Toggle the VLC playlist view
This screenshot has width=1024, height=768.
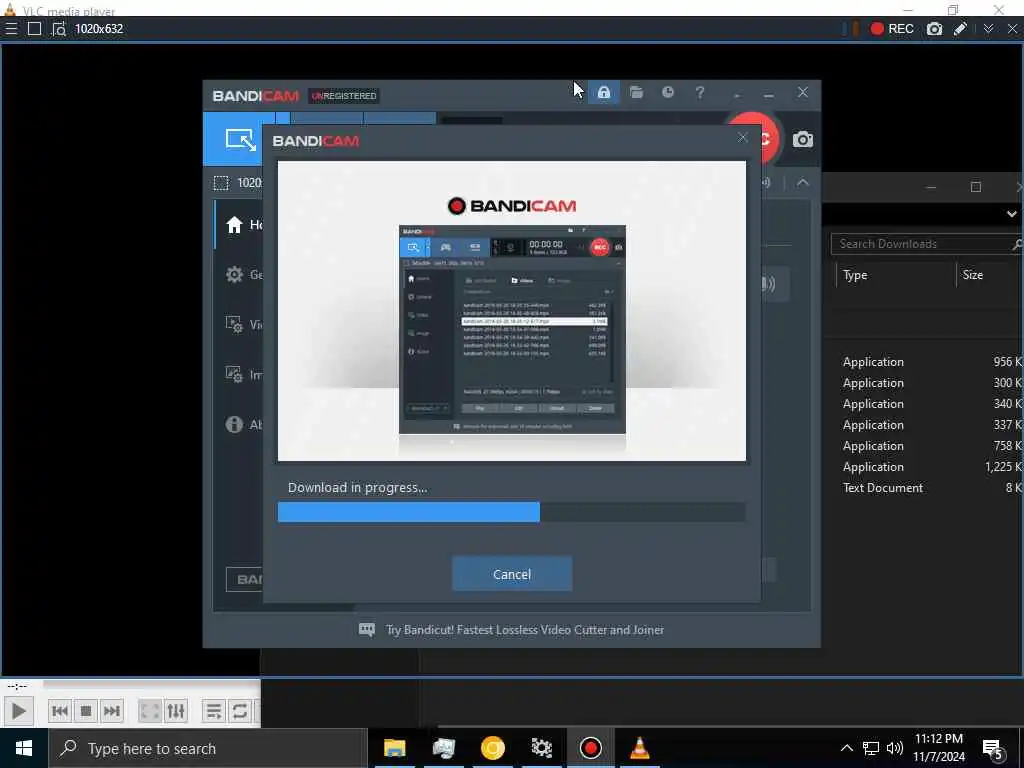214,711
